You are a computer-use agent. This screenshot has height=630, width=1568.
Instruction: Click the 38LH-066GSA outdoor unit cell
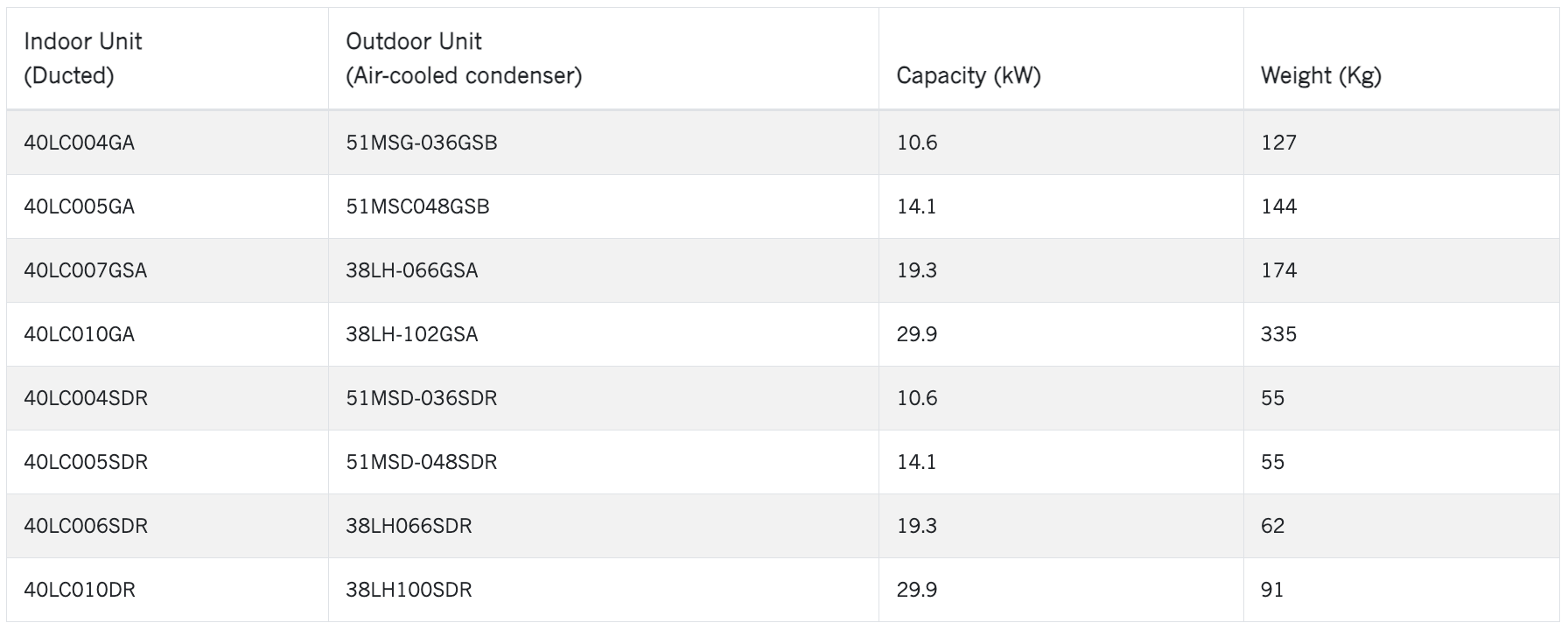[x=604, y=270]
